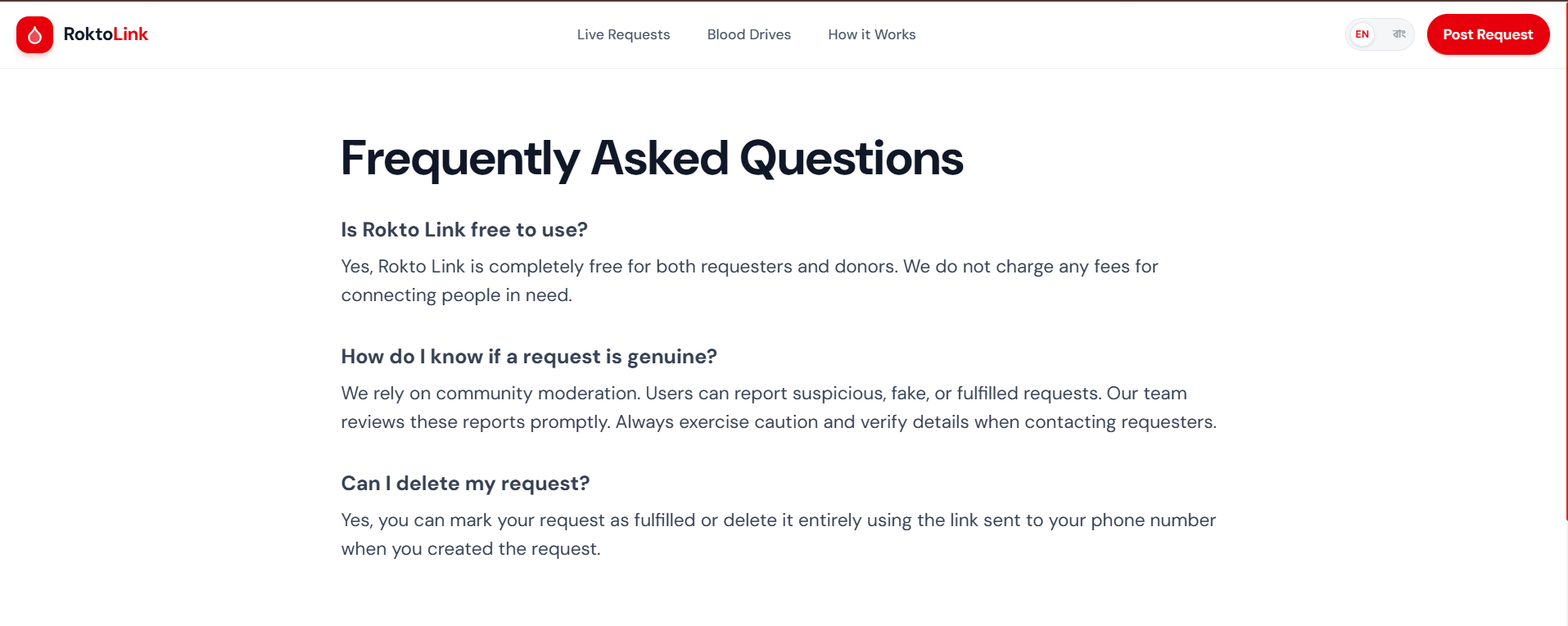Click the text about marking request as fulfilled
1568x626 pixels.
click(x=778, y=534)
